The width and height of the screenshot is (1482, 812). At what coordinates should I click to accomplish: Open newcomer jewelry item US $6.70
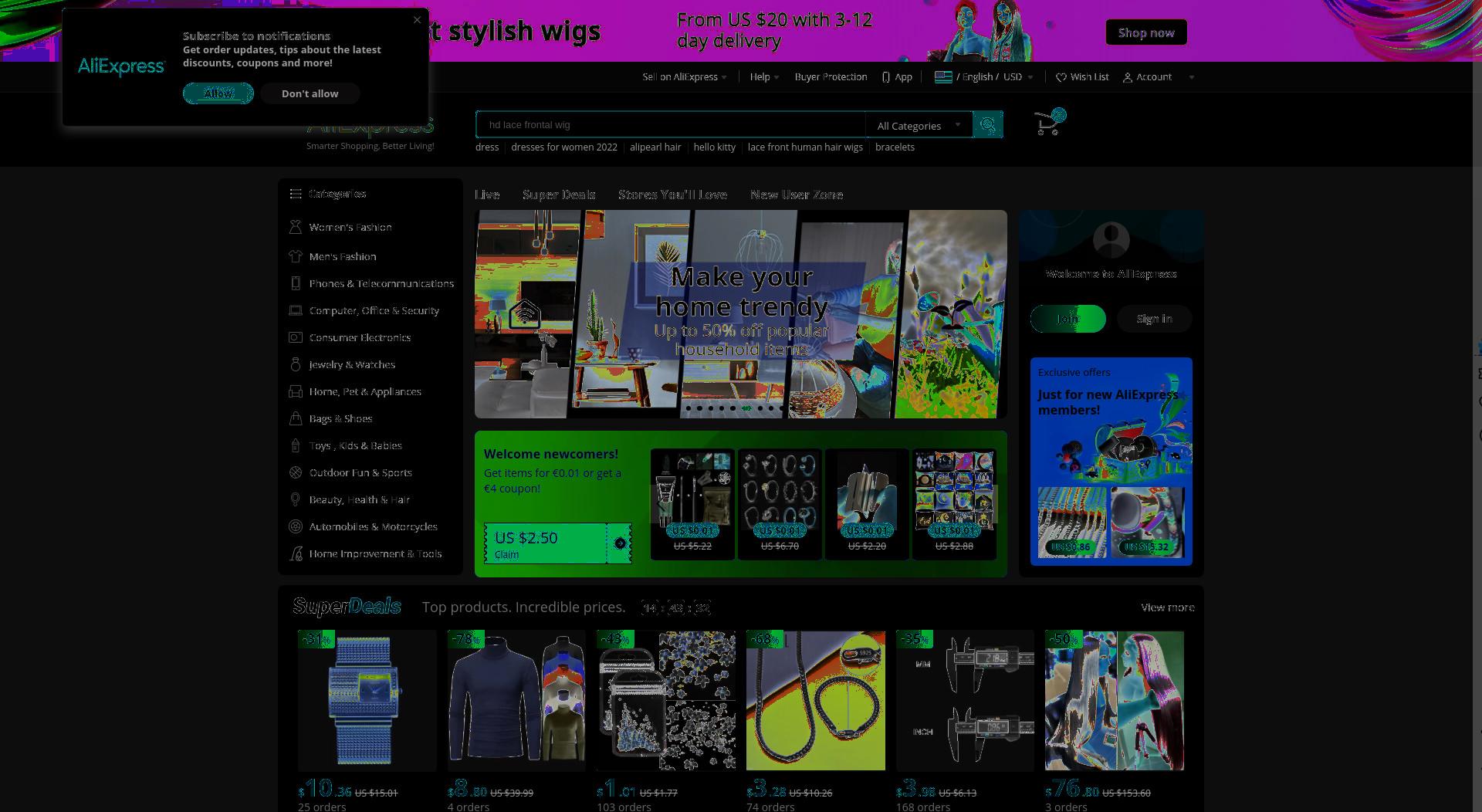(x=780, y=503)
